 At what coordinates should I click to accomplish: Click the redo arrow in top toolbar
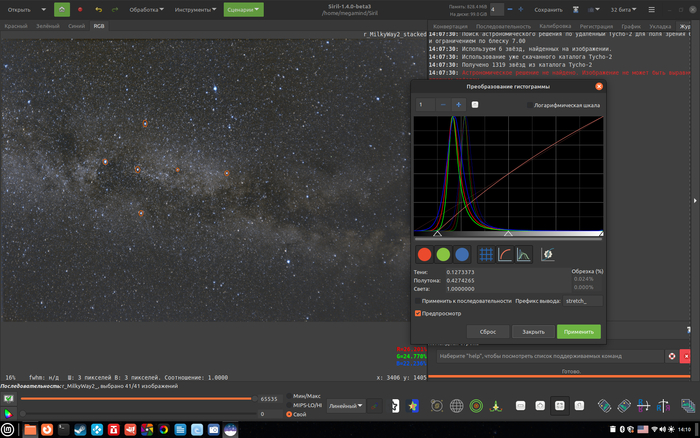click(x=117, y=9)
